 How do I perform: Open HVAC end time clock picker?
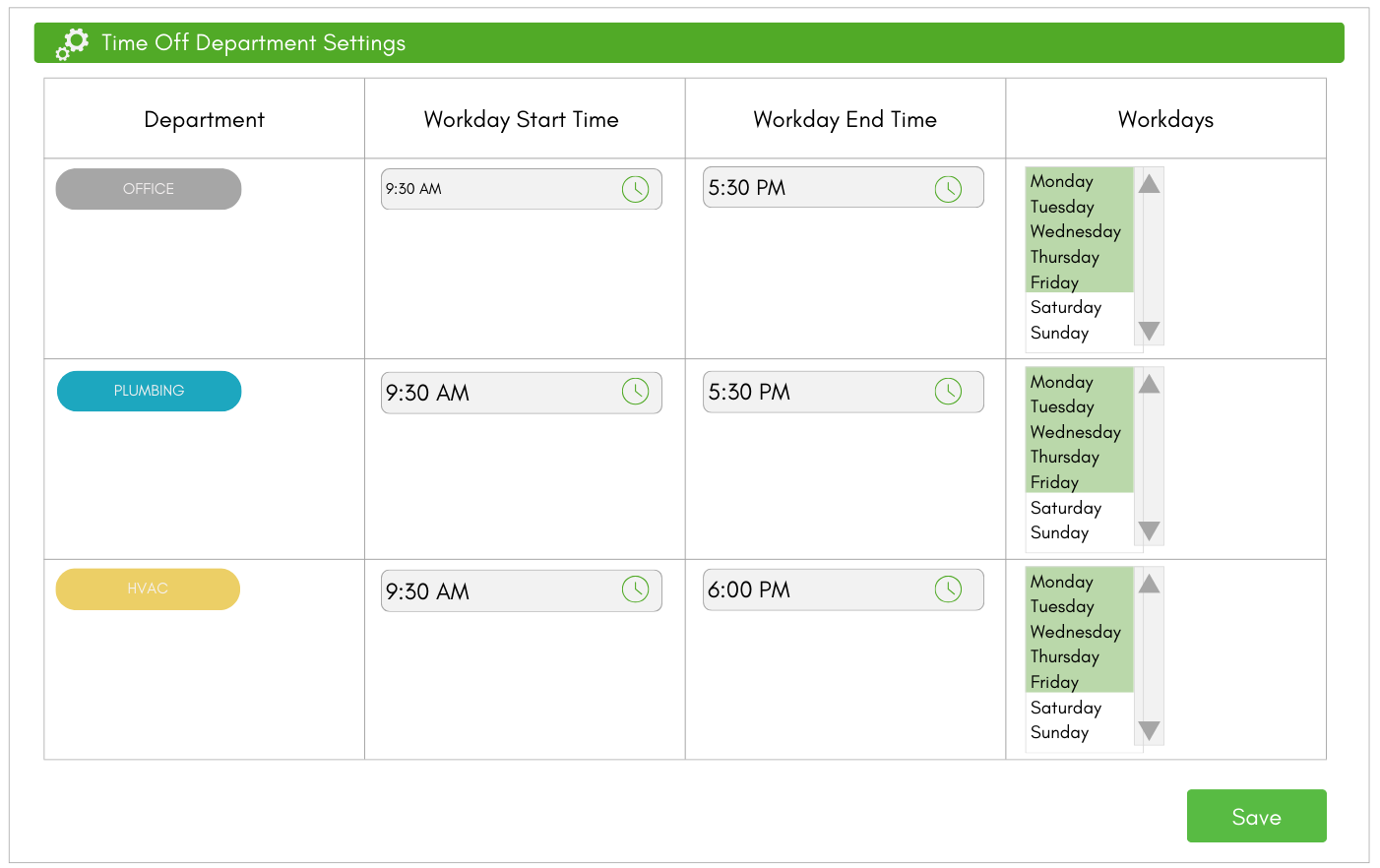[948, 589]
